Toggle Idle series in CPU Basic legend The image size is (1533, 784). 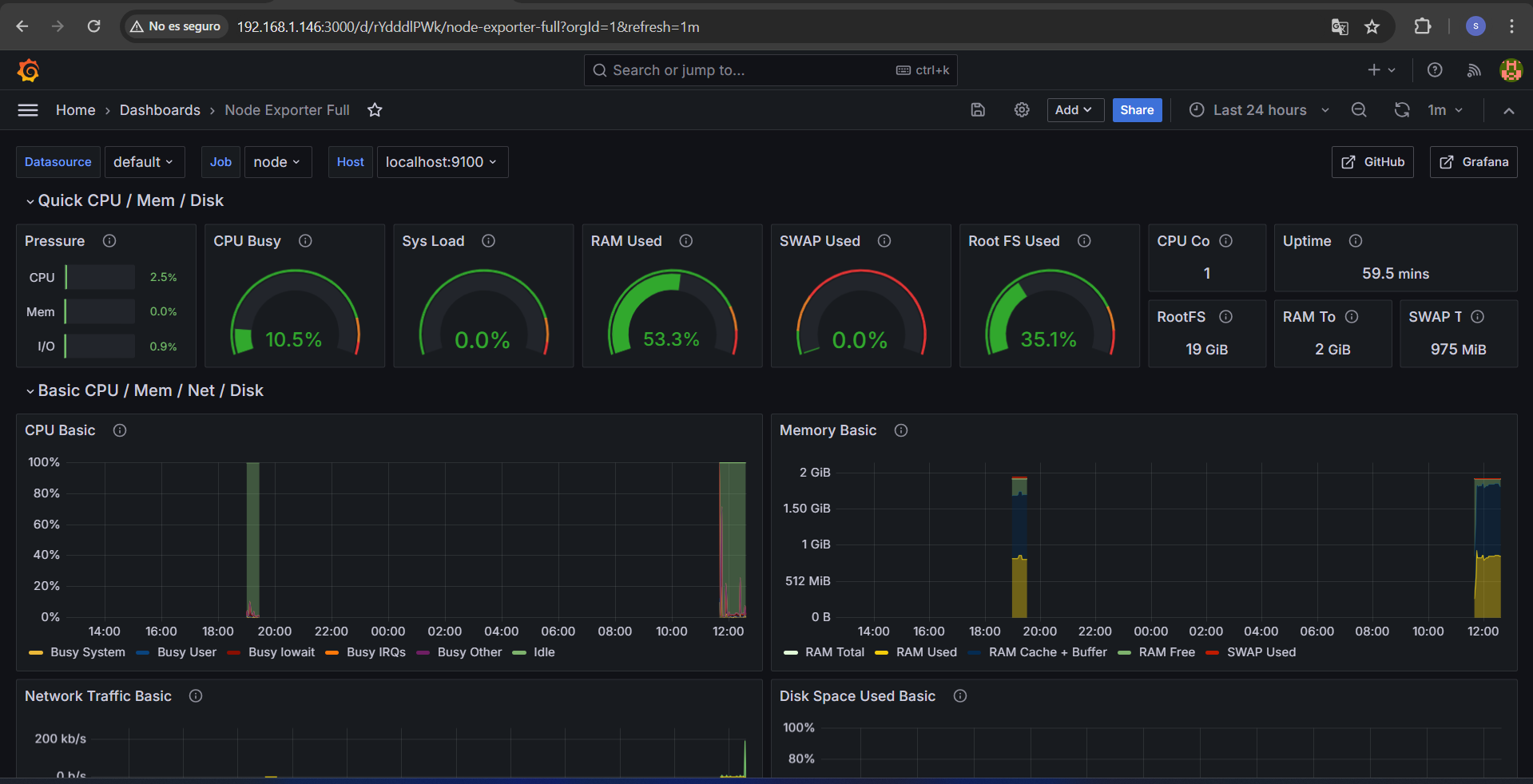pos(543,652)
